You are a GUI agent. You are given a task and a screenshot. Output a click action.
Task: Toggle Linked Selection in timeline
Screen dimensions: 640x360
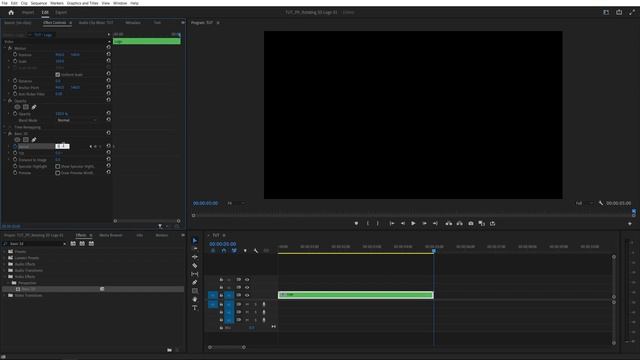click(x=234, y=251)
